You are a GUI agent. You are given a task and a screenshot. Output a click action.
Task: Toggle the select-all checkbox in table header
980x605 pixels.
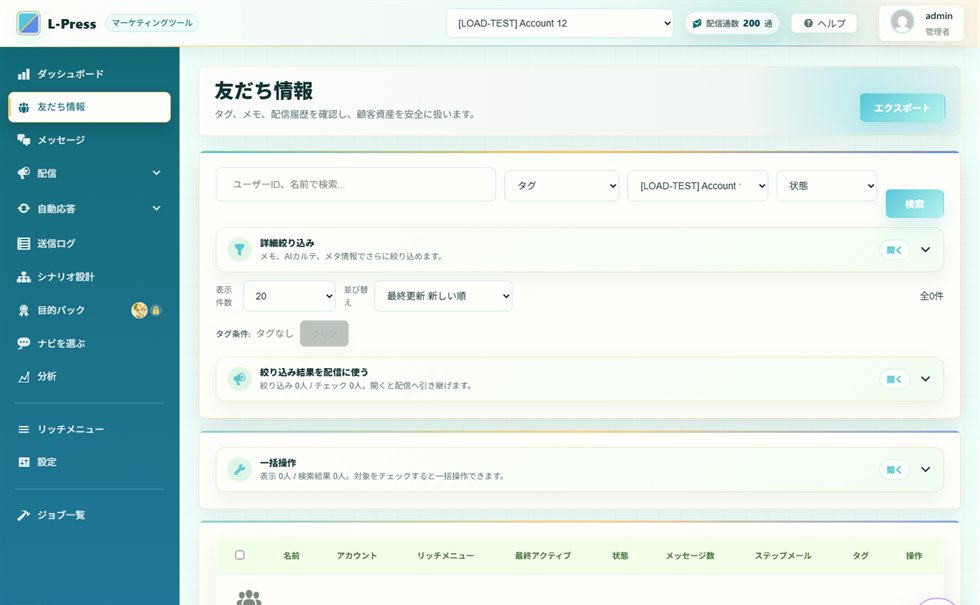click(x=239, y=555)
